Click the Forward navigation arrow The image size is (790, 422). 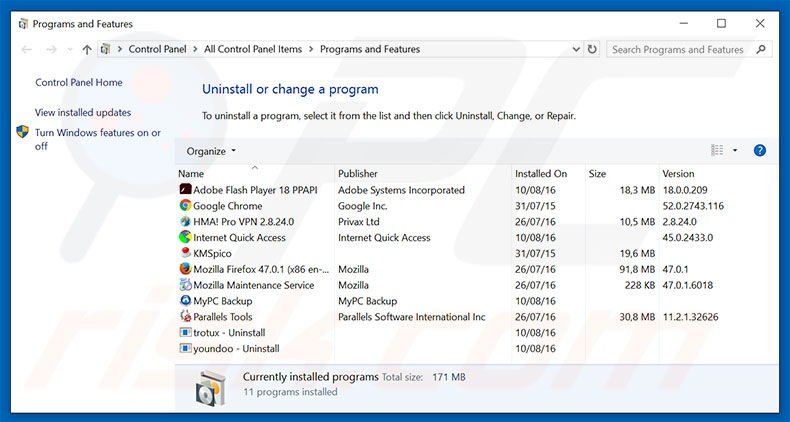click(51, 49)
